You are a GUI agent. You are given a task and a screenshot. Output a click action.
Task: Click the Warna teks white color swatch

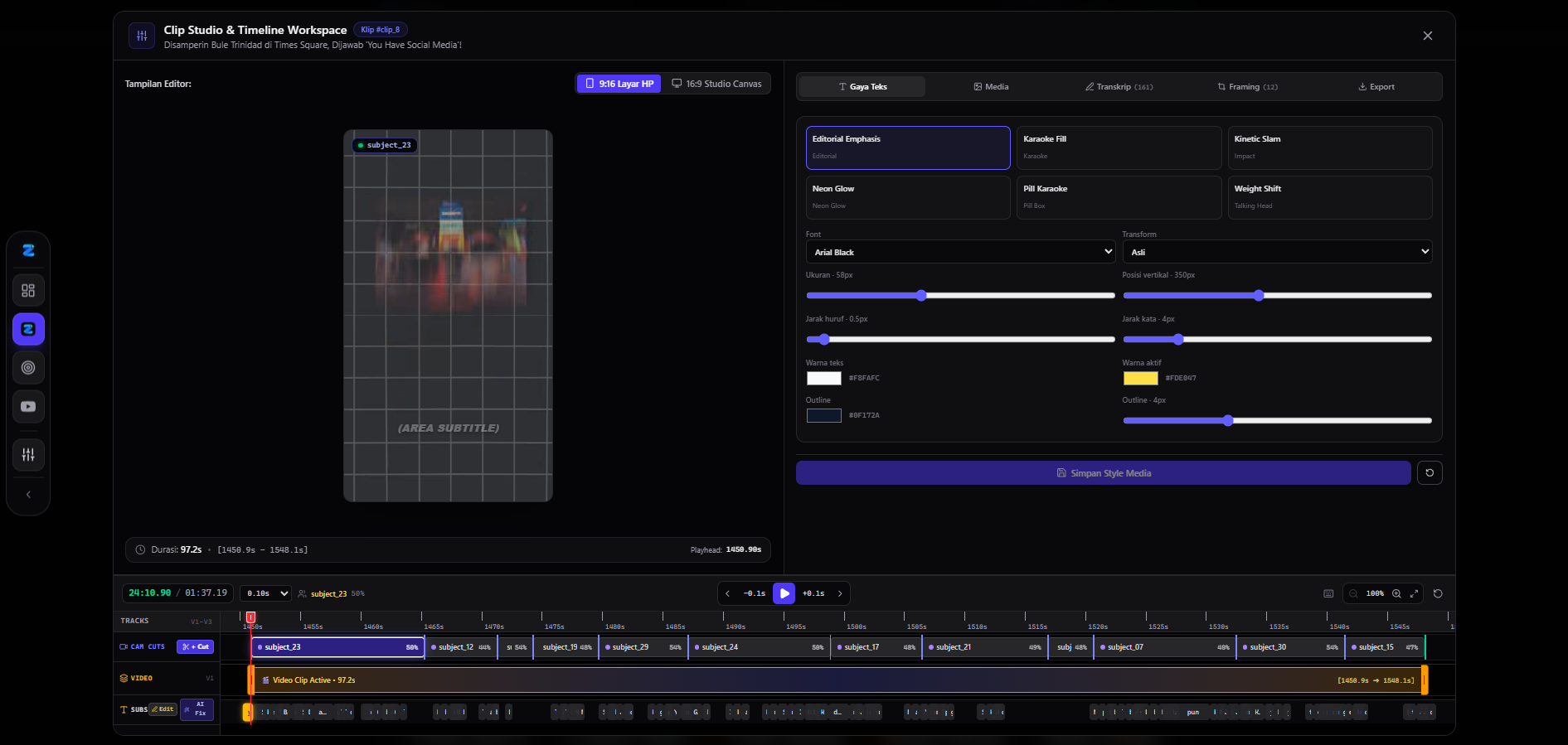coord(824,378)
